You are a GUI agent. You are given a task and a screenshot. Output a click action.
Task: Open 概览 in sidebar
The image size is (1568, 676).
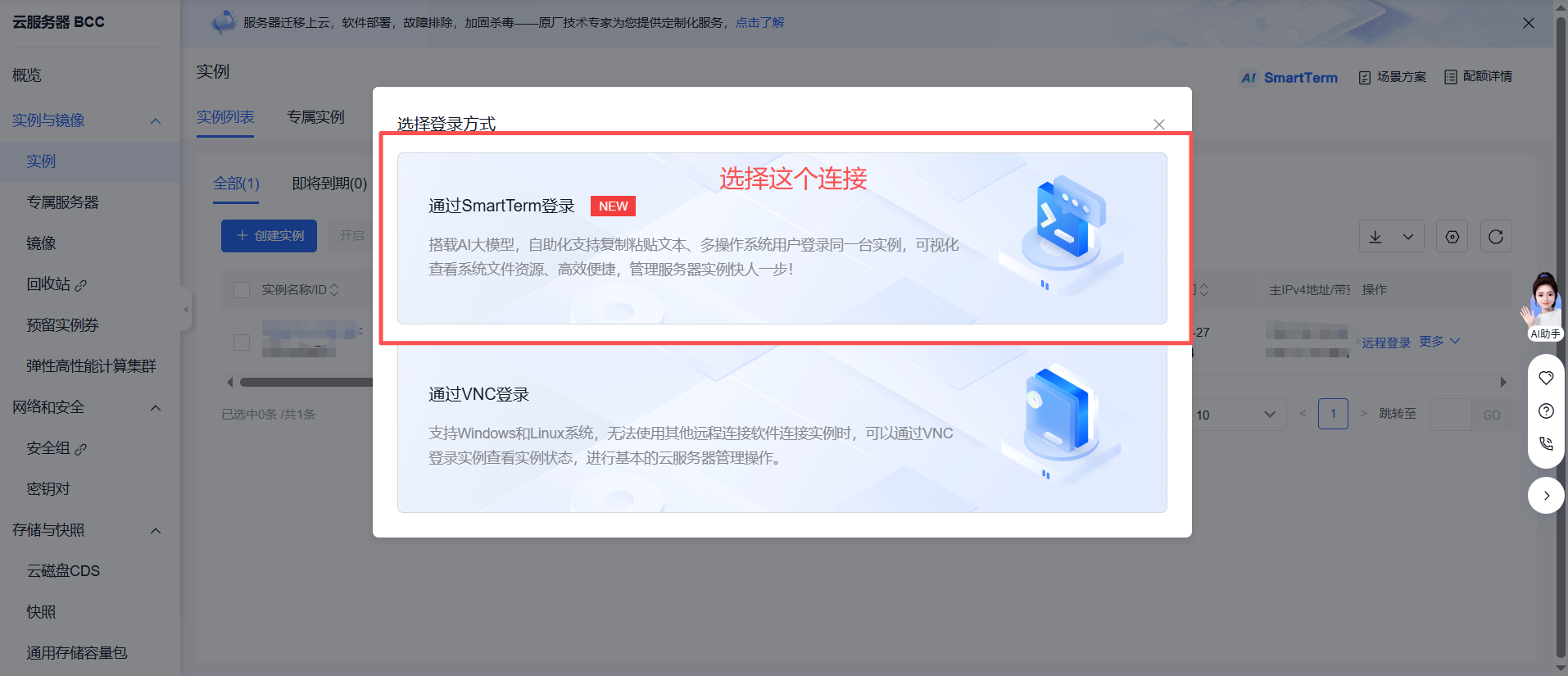(27, 75)
